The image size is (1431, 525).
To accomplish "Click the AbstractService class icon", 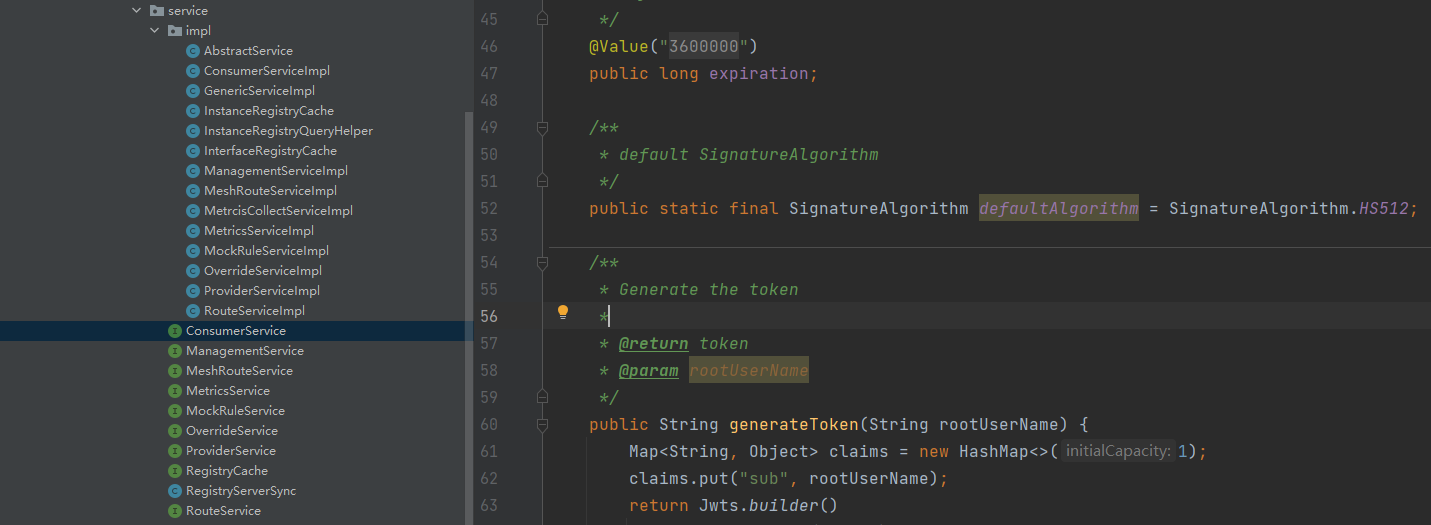I will coord(193,51).
